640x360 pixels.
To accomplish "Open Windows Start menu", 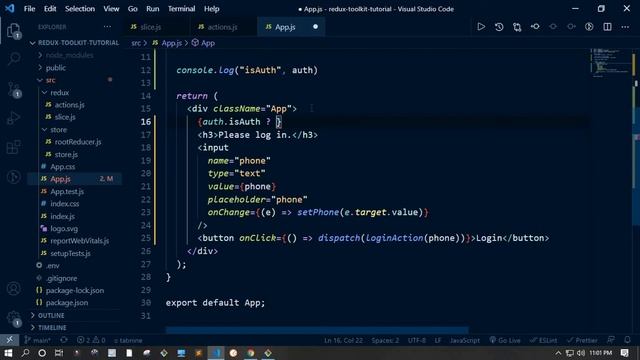I will click(8, 353).
